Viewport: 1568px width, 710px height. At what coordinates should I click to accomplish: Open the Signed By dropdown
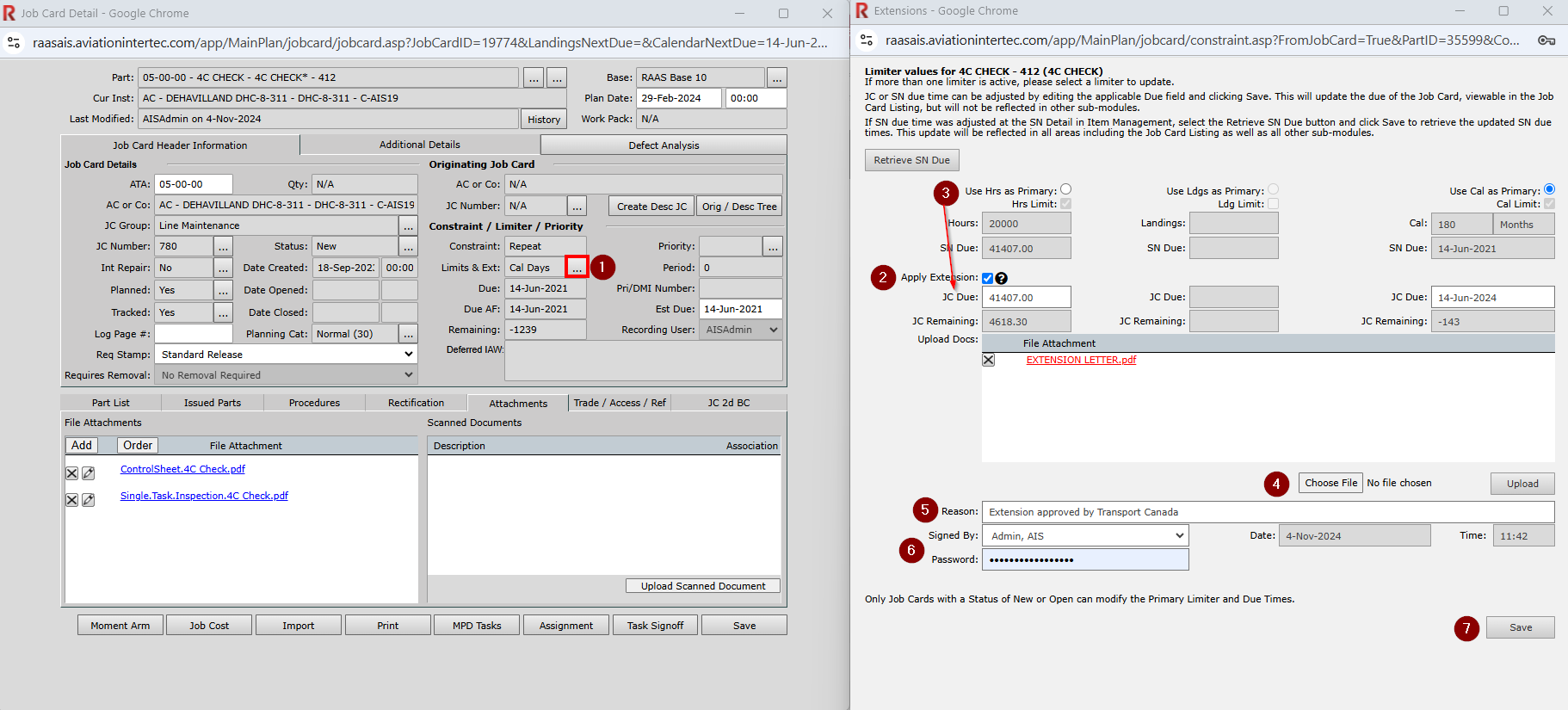click(x=1179, y=535)
